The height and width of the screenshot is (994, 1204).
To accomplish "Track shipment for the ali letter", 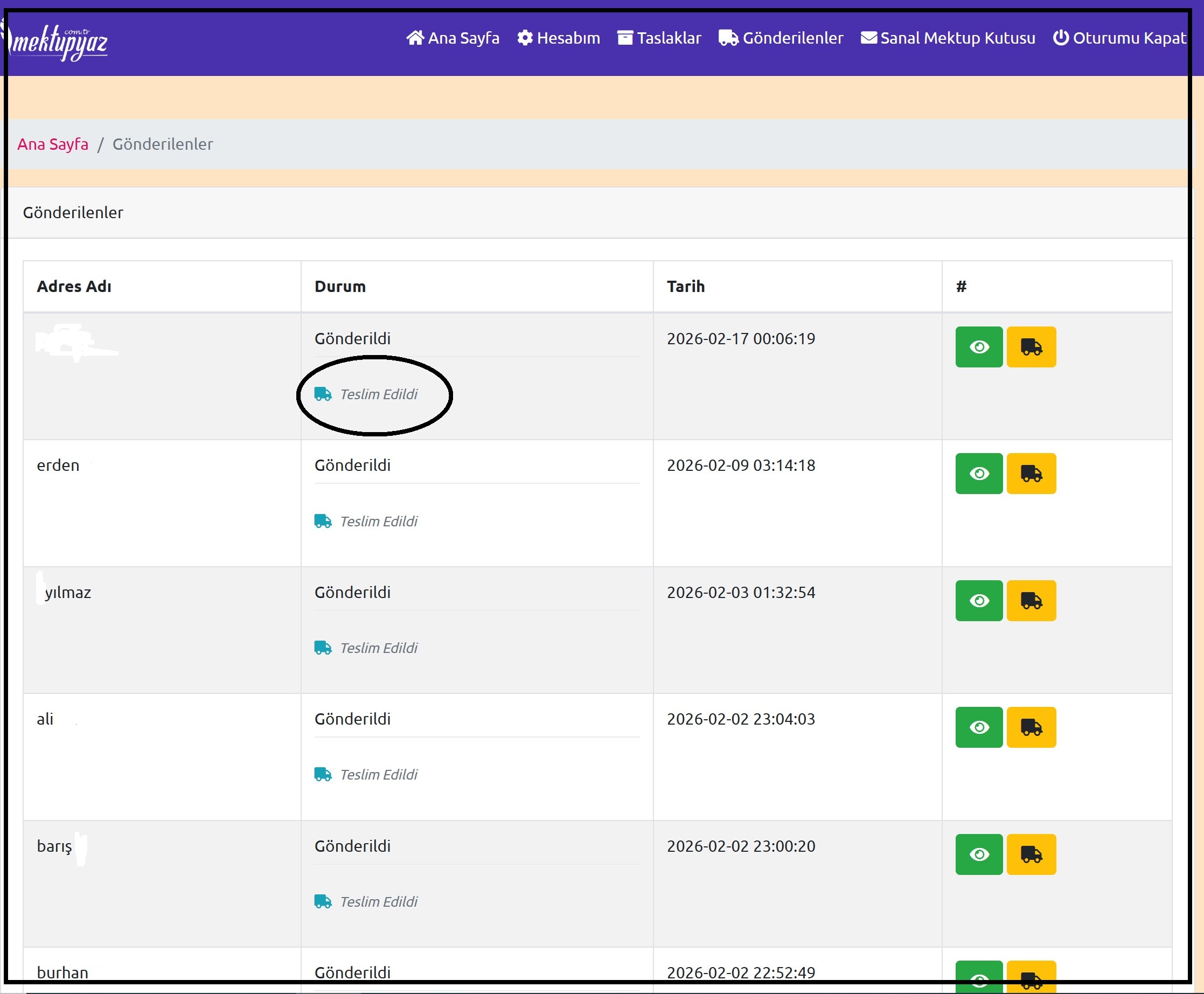I will click(1031, 727).
